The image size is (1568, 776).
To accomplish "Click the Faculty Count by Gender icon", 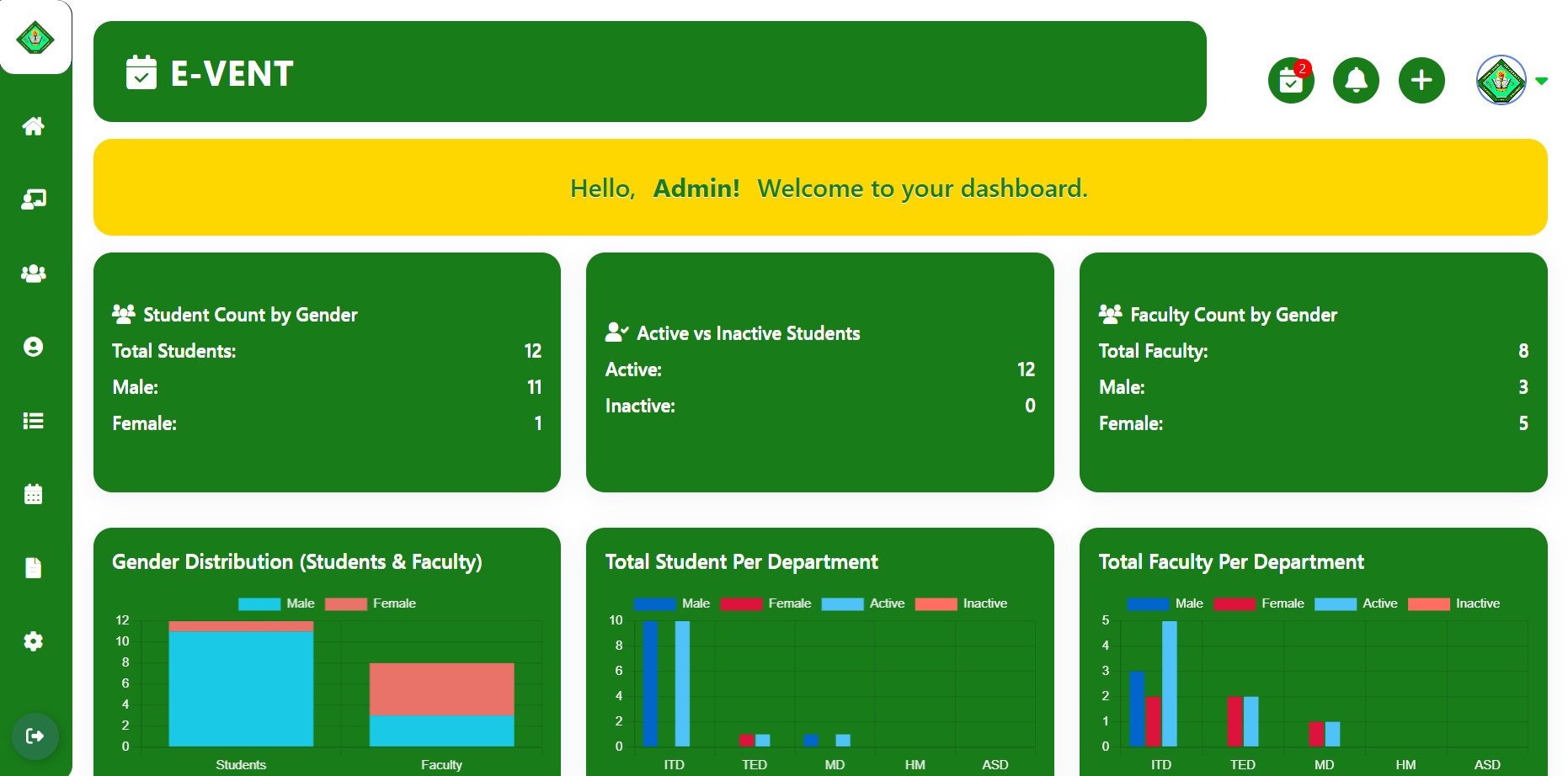I will coord(1111,314).
